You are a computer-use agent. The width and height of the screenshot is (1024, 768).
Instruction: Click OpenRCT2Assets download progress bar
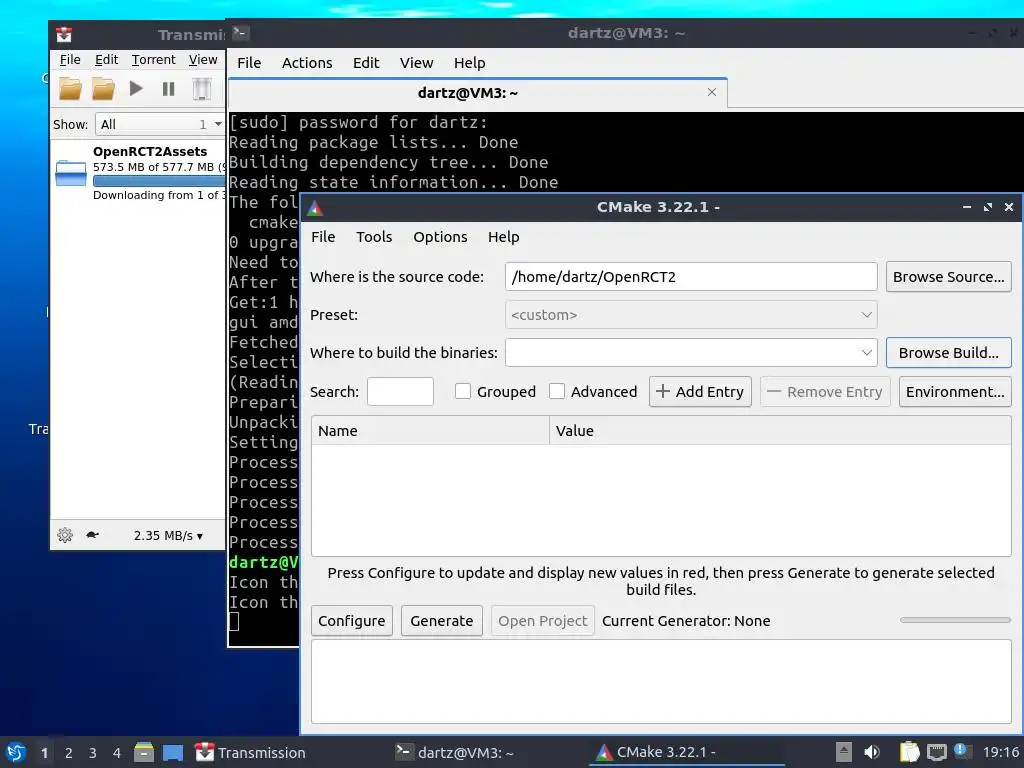(159, 181)
